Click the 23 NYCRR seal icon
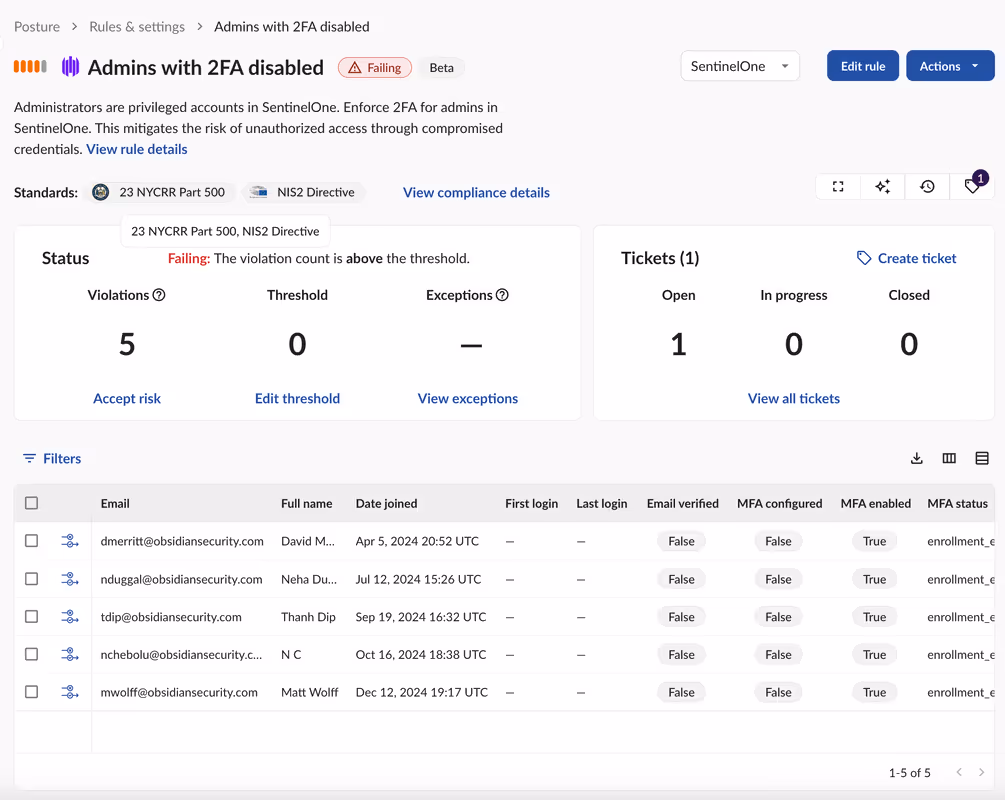 click(101, 192)
